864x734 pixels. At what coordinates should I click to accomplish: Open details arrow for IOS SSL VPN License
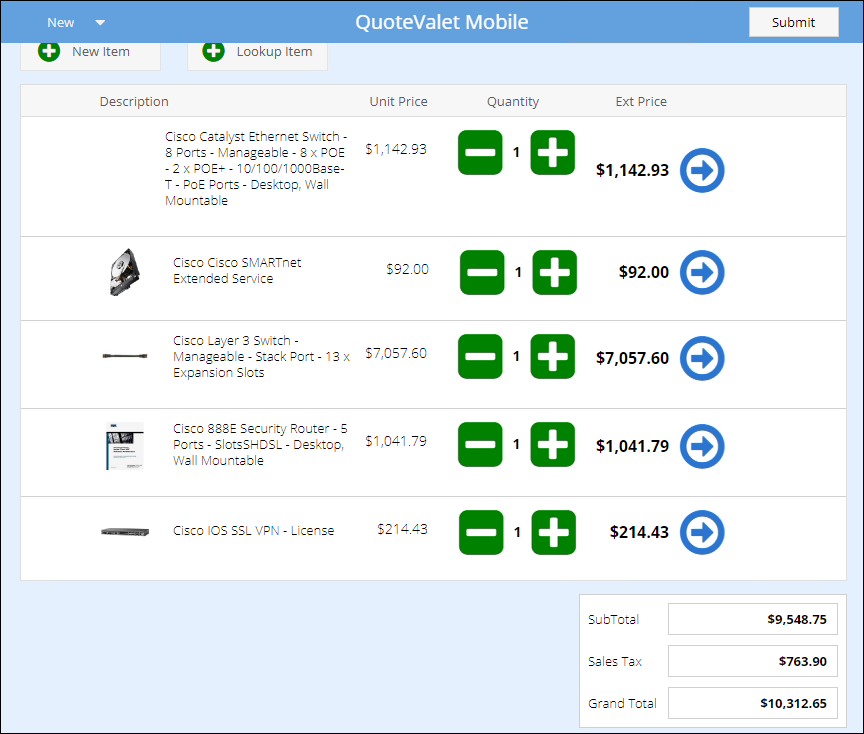702,532
